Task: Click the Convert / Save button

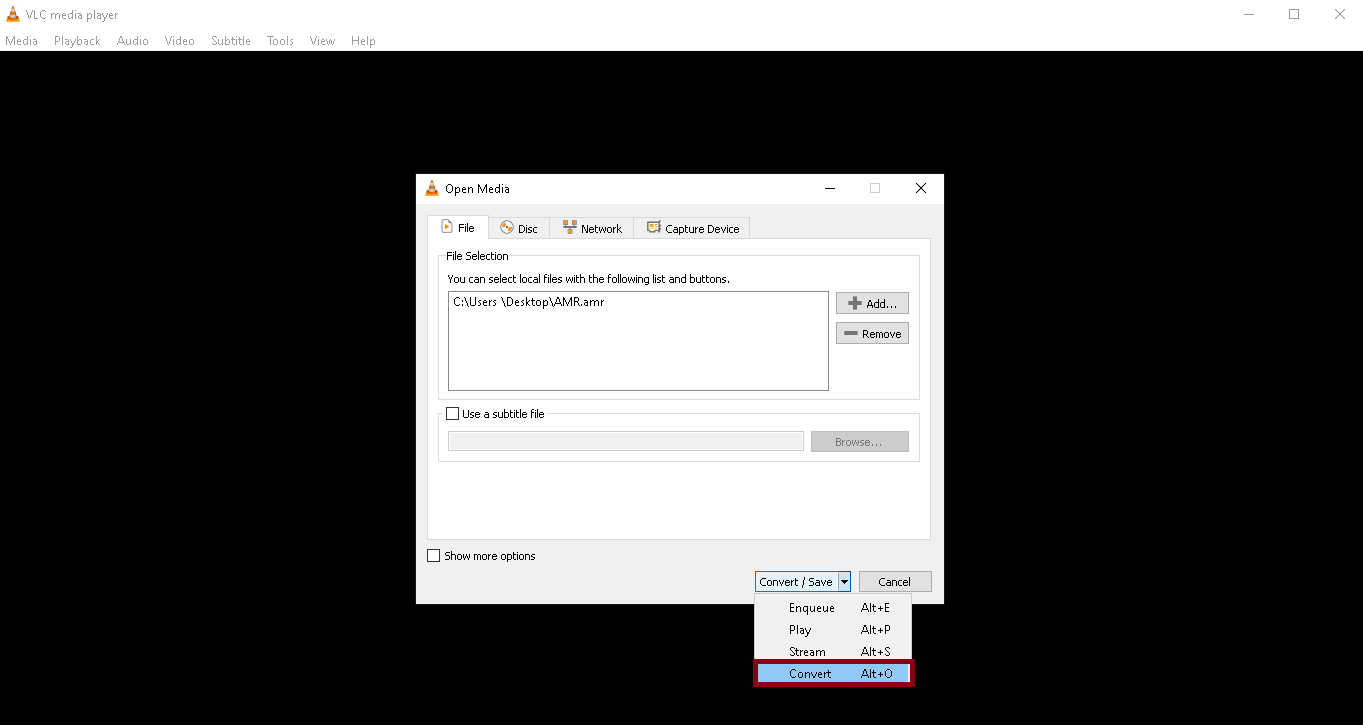Action: click(795, 582)
